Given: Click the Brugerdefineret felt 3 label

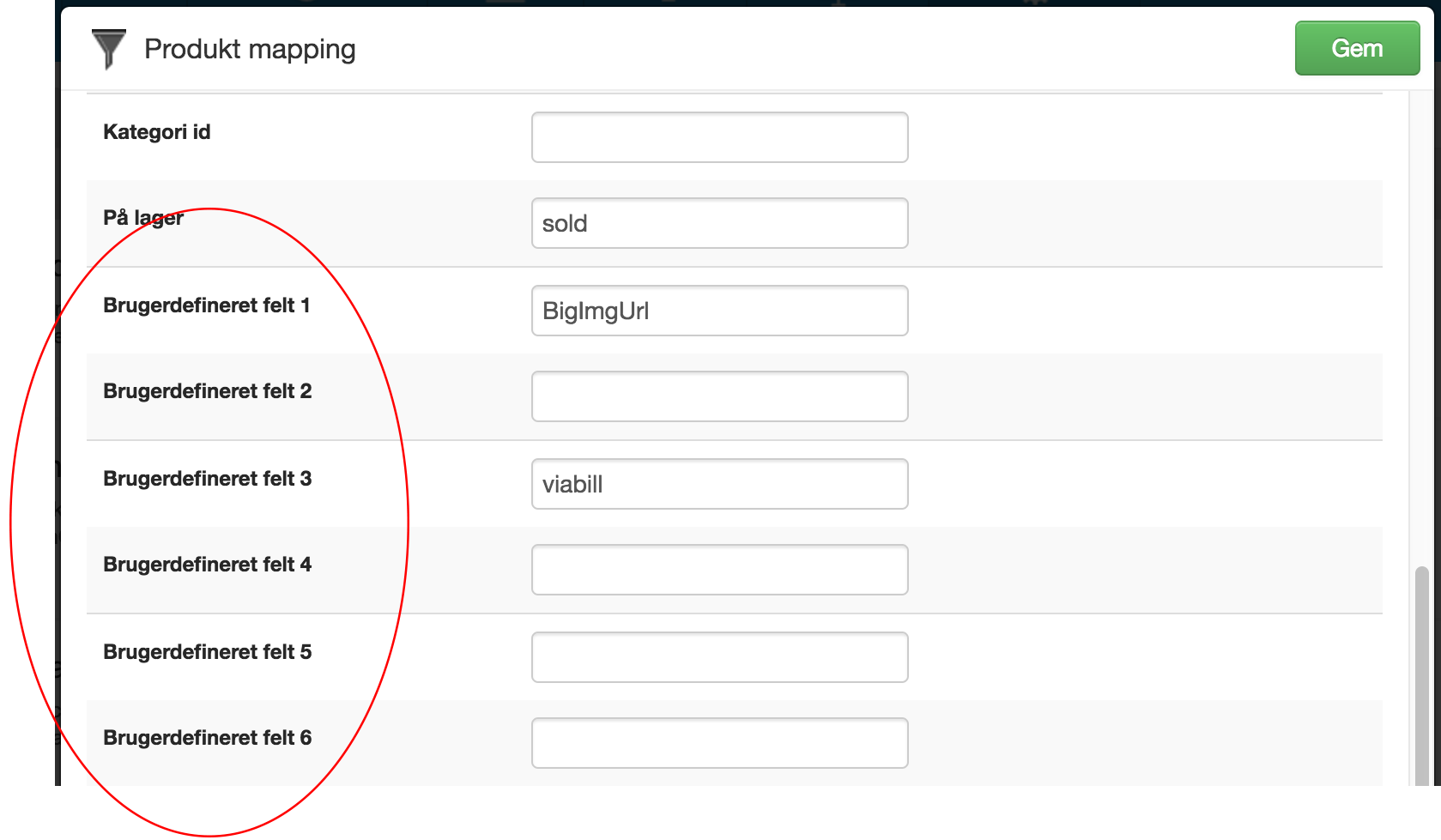Looking at the screenshot, I should click(208, 479).
